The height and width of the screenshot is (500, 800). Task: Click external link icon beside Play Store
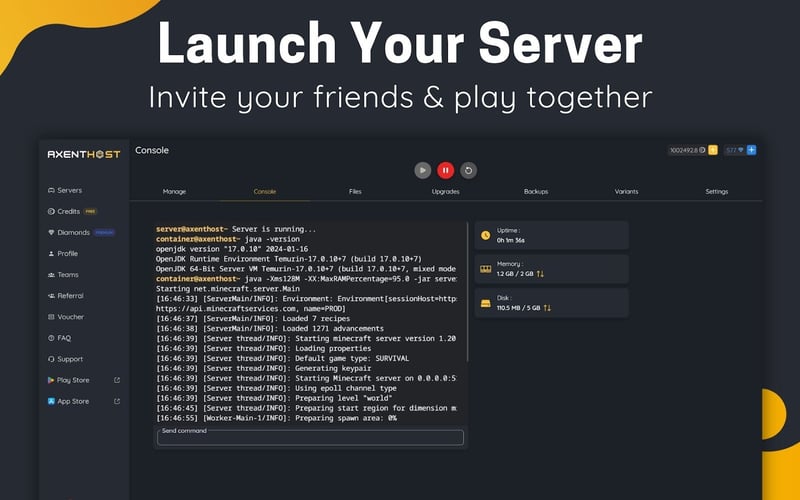[x=117, y=380]
